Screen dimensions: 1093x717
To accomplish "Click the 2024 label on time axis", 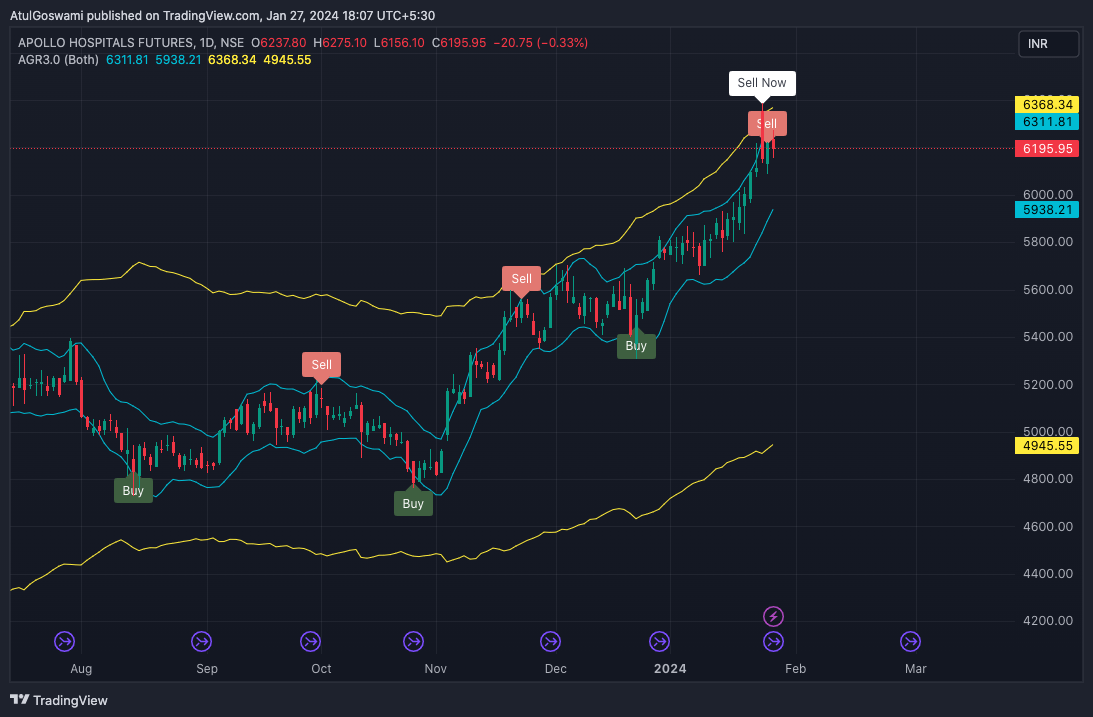I will click(670, 668).
